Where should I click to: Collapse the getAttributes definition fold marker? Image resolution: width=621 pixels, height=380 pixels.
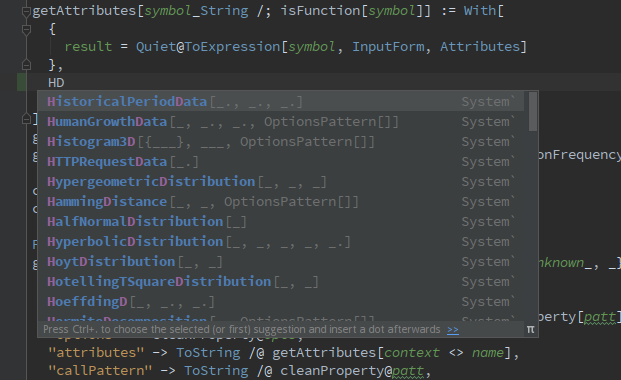click(x=26, y=11)
